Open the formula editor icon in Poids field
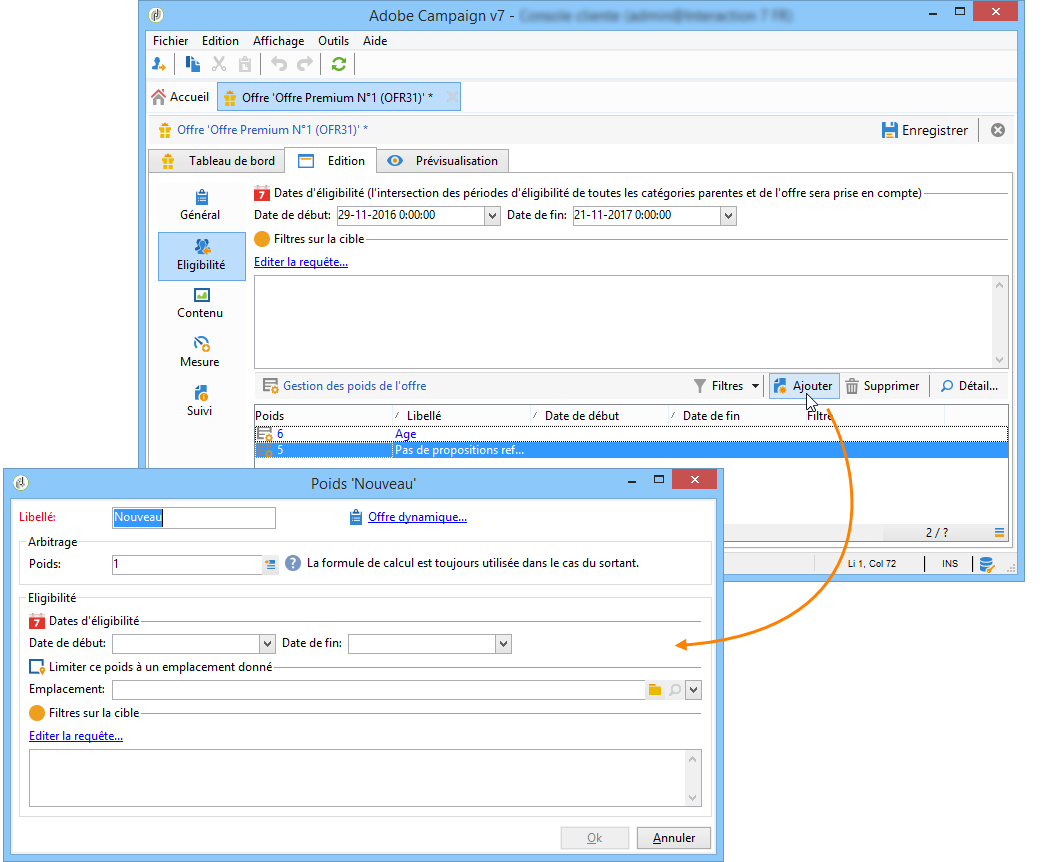This screenshot has height=862, width=1044. coord(270,564)
